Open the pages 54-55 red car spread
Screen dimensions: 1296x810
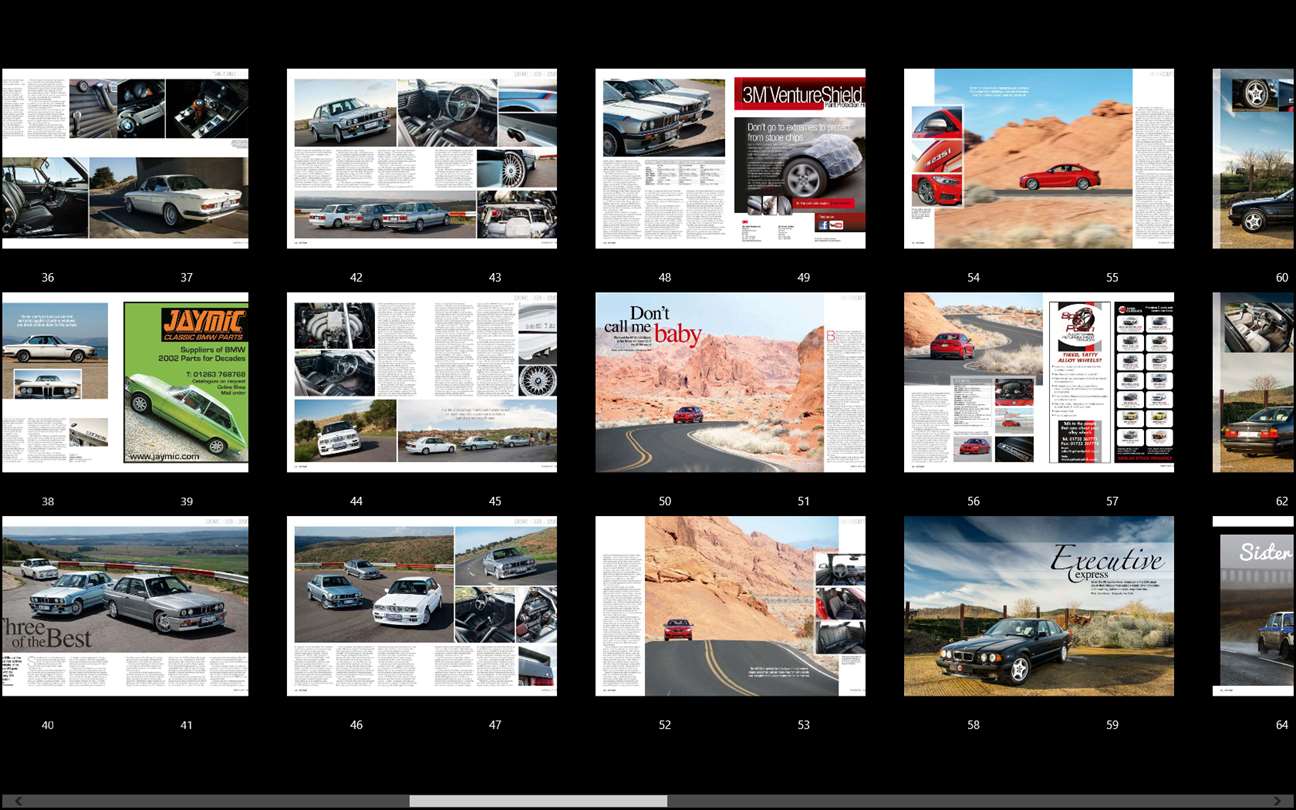[x=1039, y=158]
